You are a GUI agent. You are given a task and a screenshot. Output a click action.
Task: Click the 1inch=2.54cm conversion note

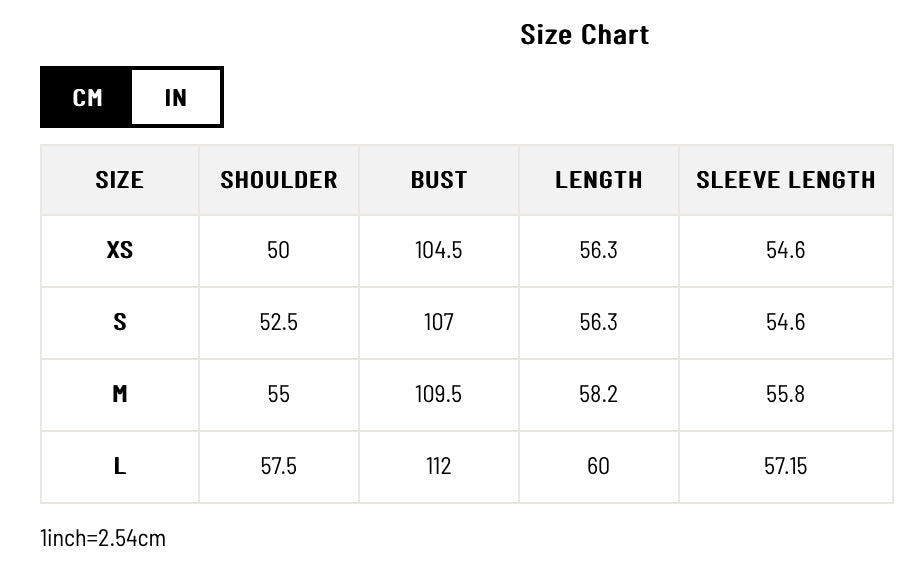point(103,538)
